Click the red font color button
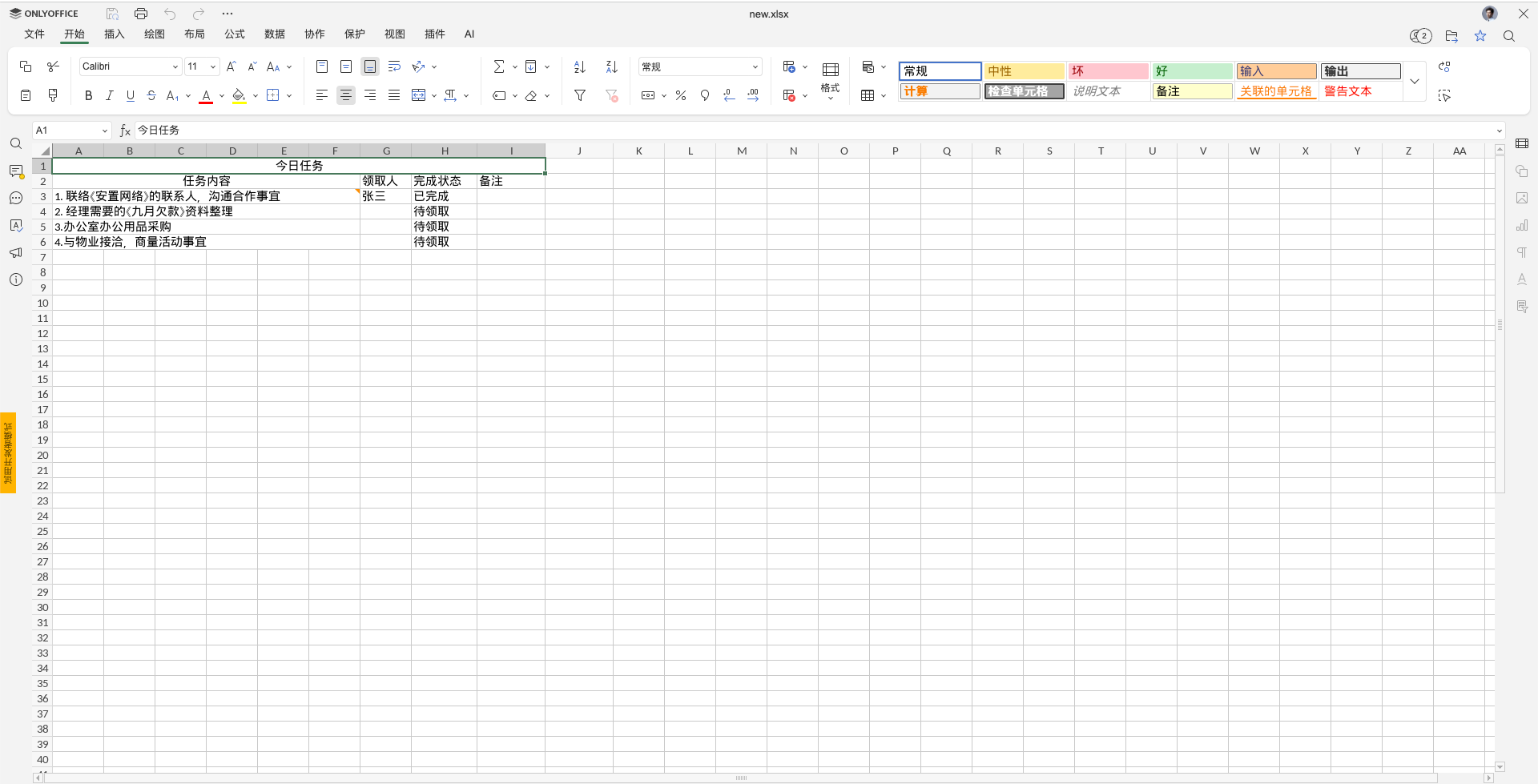The width and height of the screenshot is (1538, 784). pos(206,95)
